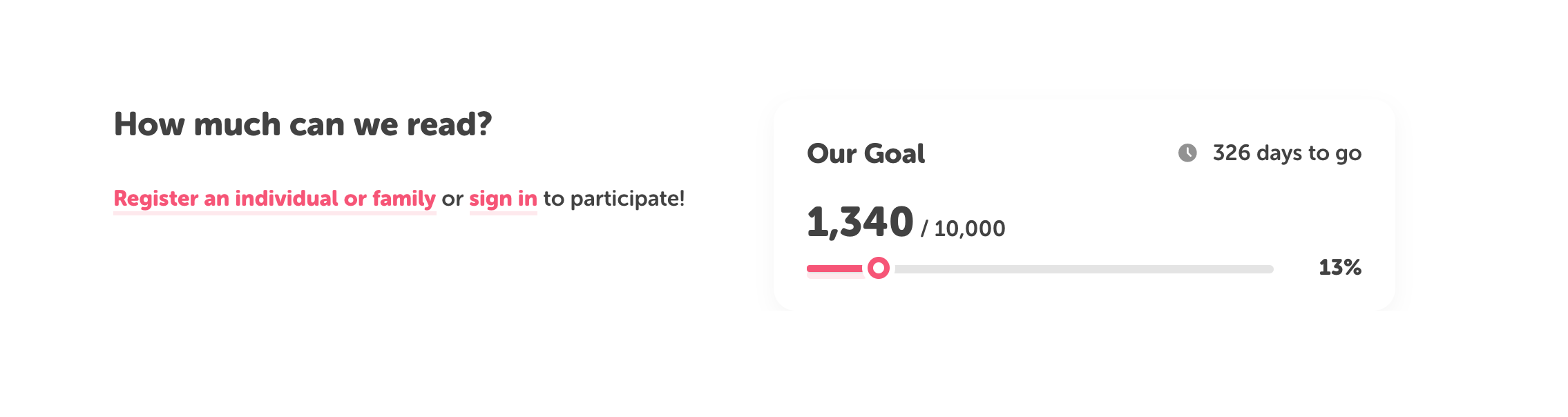The height and width of the screenshot is (417, 1568).
Task: Select the "How much can we read?" heading
Action: (303, 125)
